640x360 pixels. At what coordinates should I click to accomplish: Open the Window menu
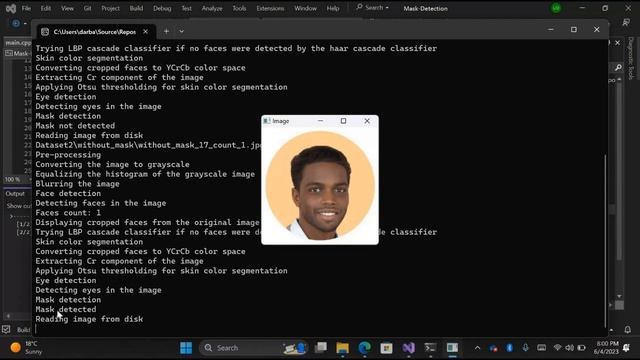[305, 8]
